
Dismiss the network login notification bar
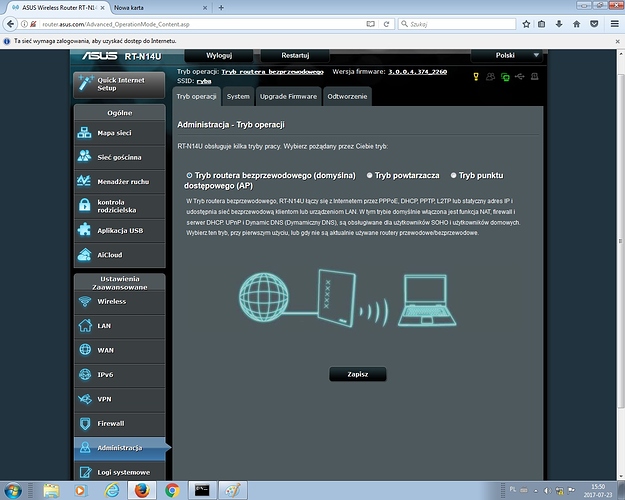click(x=617, y=41)
